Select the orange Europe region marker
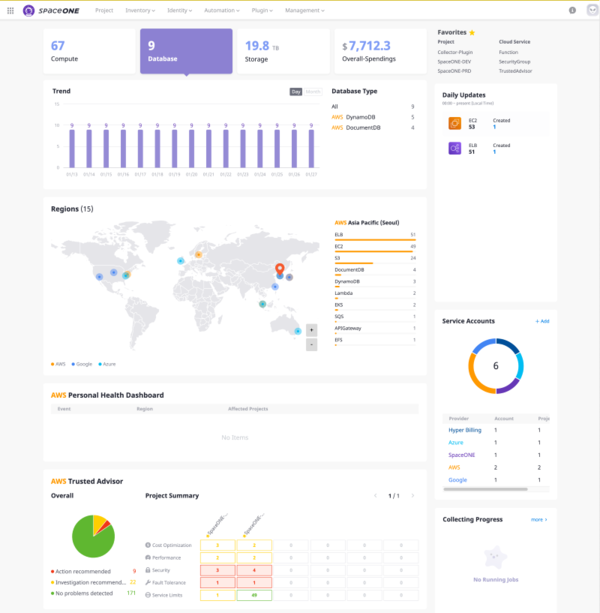Image resolution: width=600 pixels, height=613 pixels. coord(199,255)
